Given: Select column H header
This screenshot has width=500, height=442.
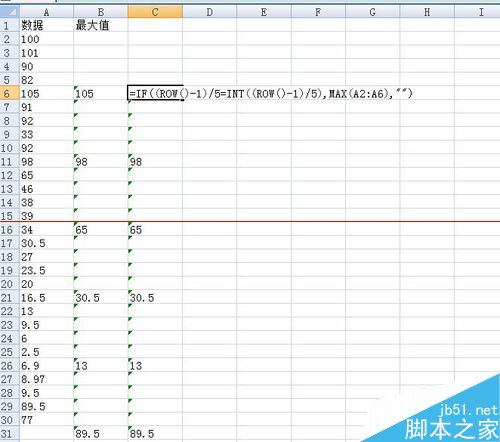Looking at the screenshot, I should (x=427, y=12).
